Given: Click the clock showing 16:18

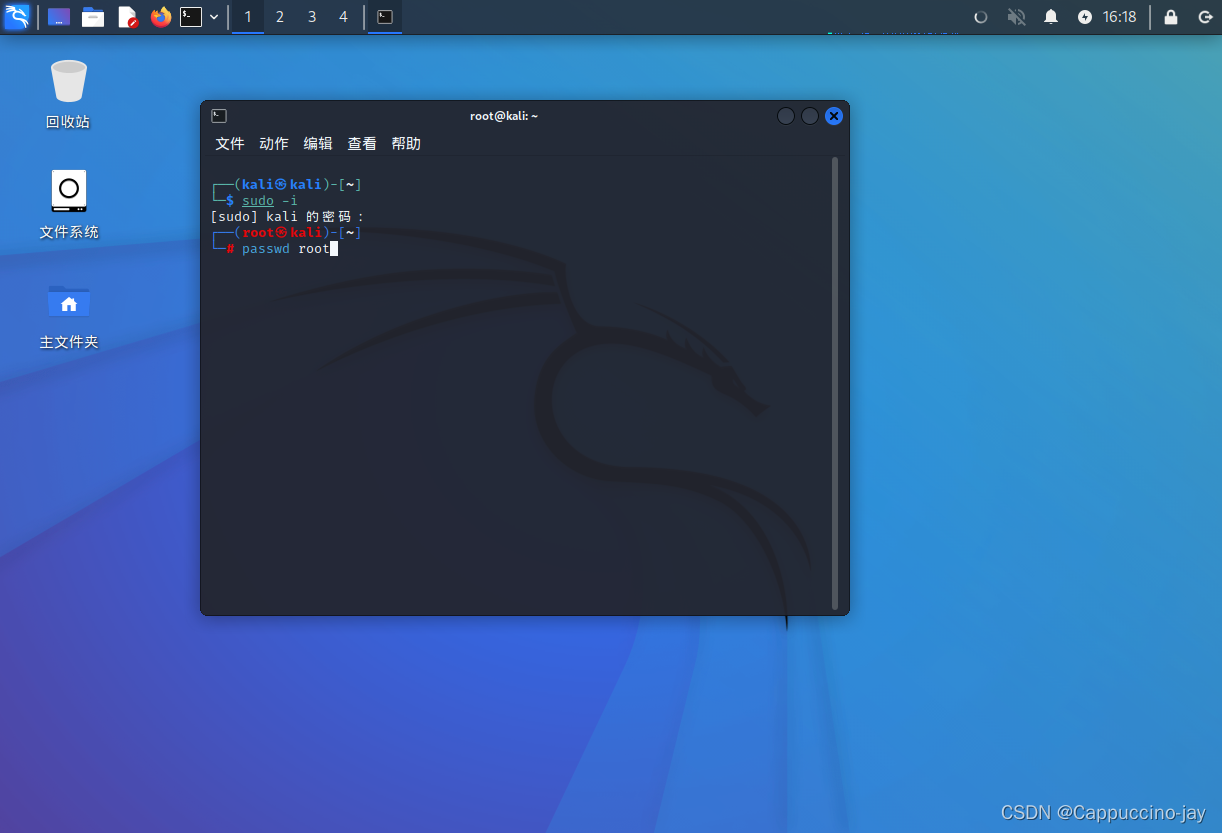Looking at the screenshot, I should click(1120, 17).
